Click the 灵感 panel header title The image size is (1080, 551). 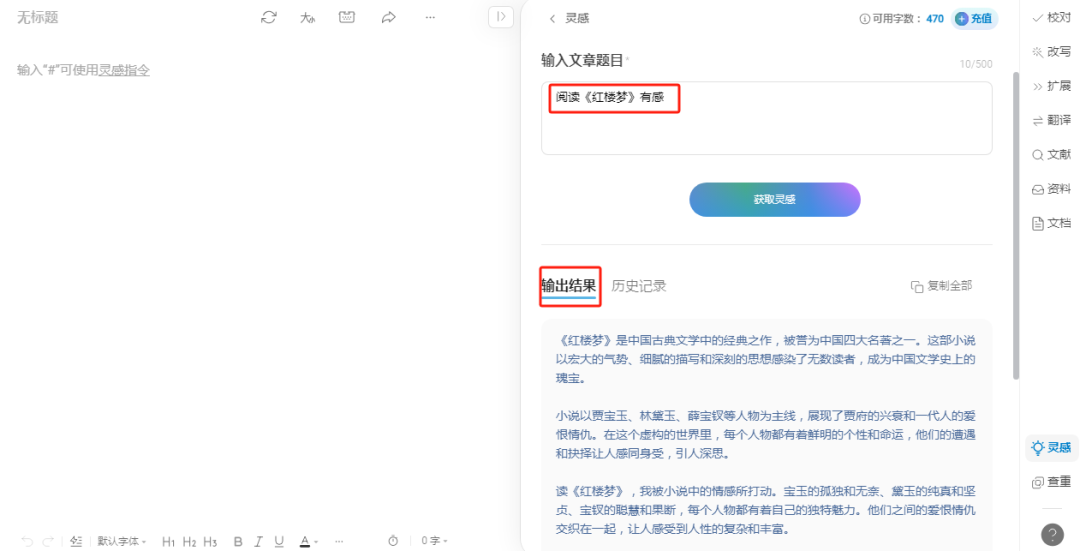click(577, 19)
